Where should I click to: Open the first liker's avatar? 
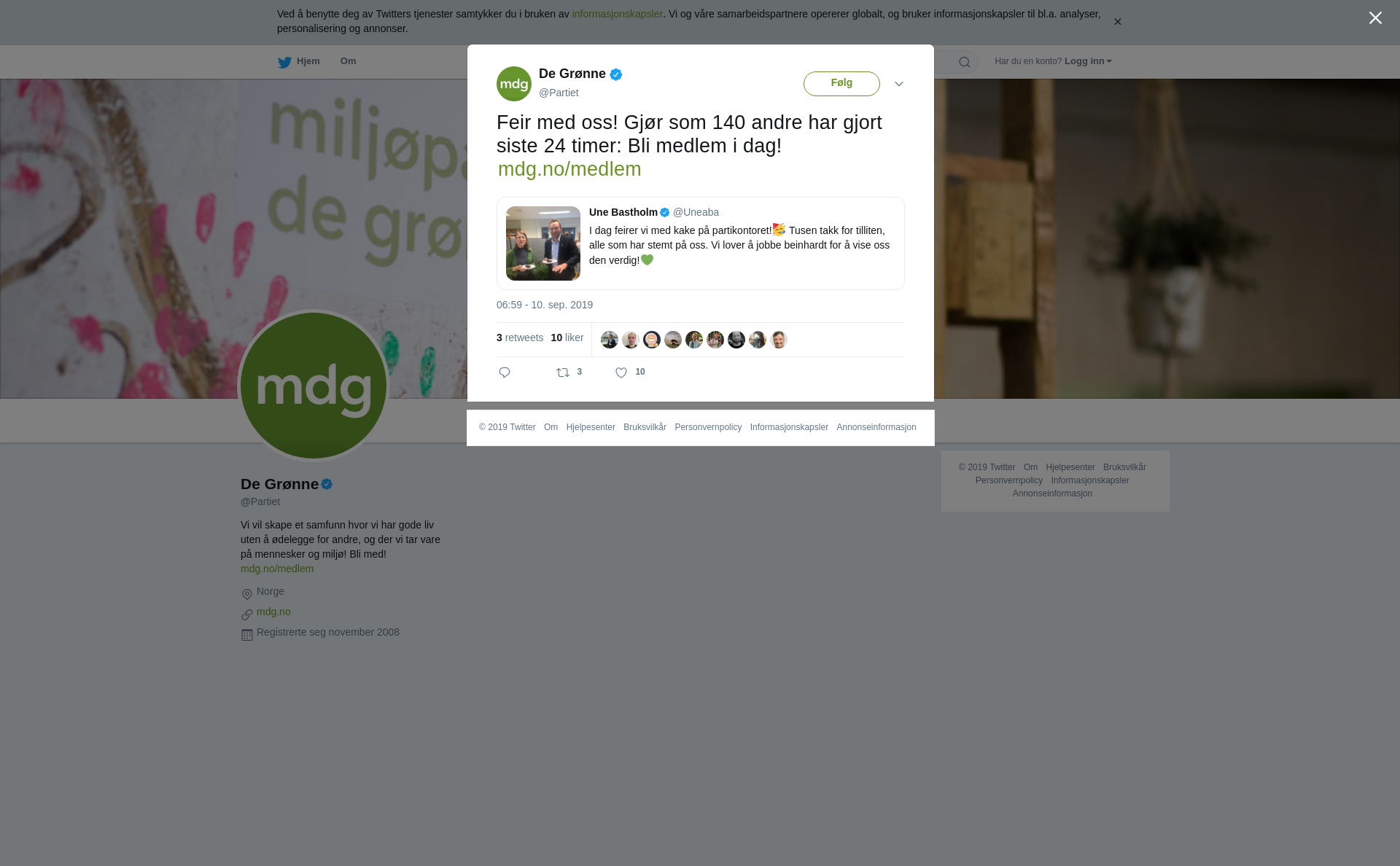click(610, 340)
